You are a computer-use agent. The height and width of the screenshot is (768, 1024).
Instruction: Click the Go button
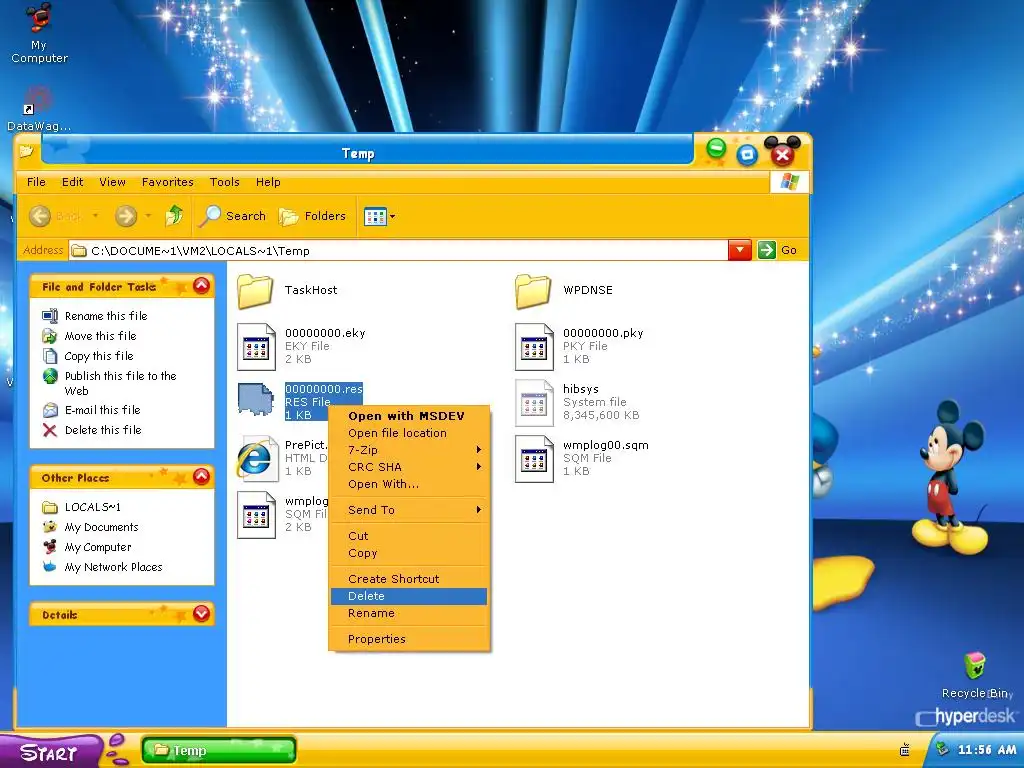coord(777,250)
